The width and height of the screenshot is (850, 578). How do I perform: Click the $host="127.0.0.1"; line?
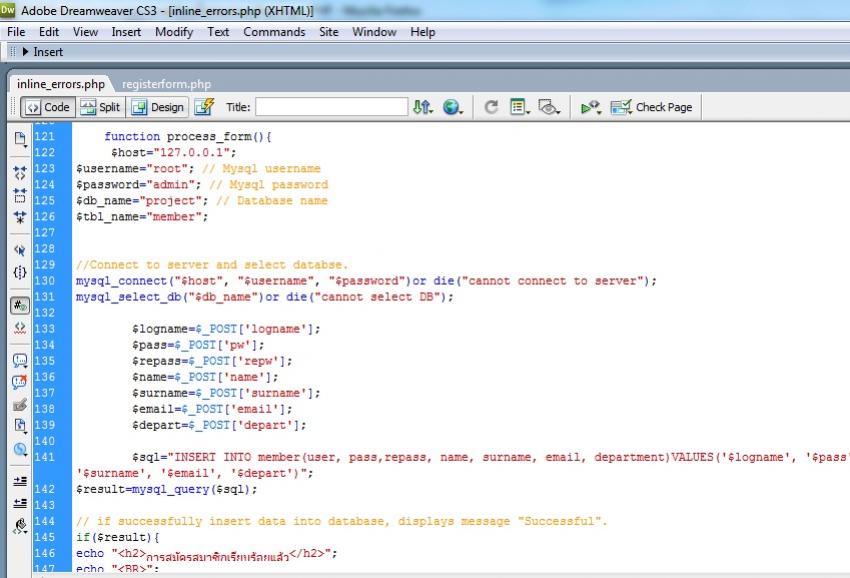click(173, 152)
